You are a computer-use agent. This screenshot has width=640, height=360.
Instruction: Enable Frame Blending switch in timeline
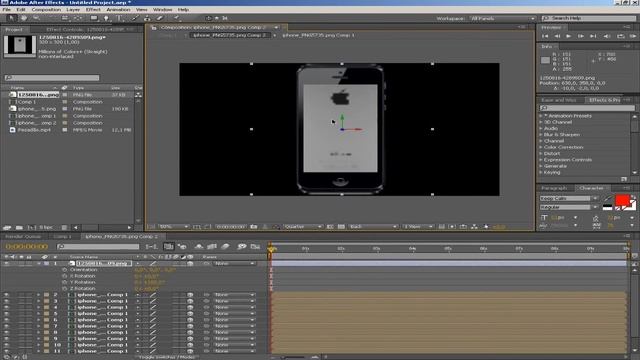pyautogui.click(x=212, y=247)
